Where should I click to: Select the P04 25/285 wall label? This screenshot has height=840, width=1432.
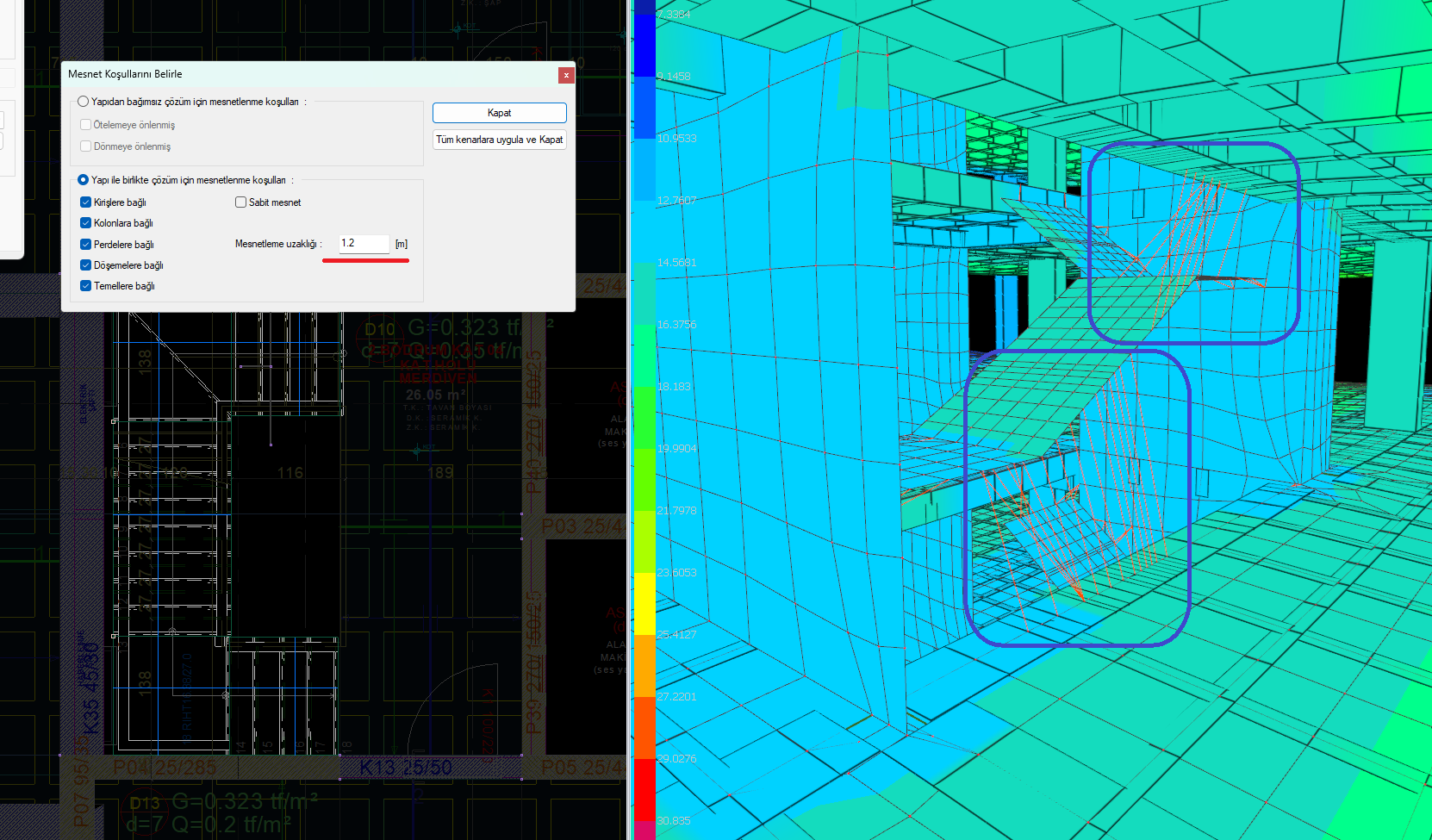165,768
